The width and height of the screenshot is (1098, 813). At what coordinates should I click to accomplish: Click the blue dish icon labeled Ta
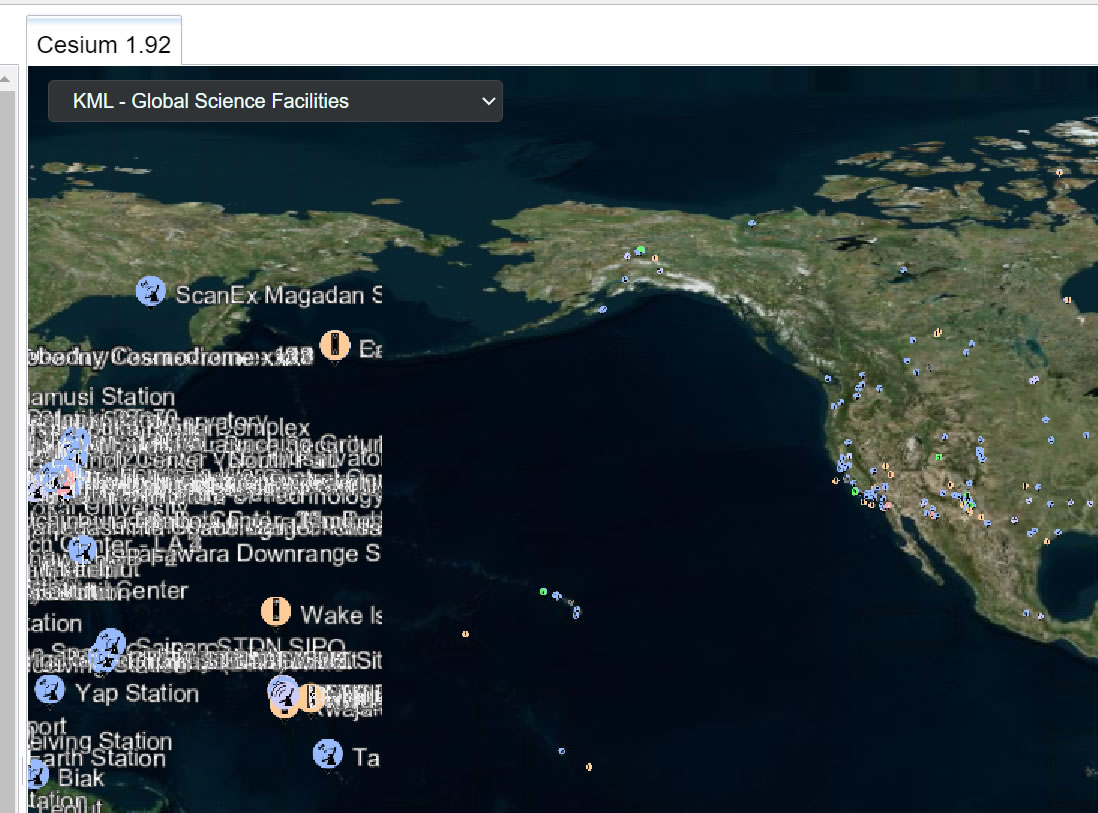(328, 754)
